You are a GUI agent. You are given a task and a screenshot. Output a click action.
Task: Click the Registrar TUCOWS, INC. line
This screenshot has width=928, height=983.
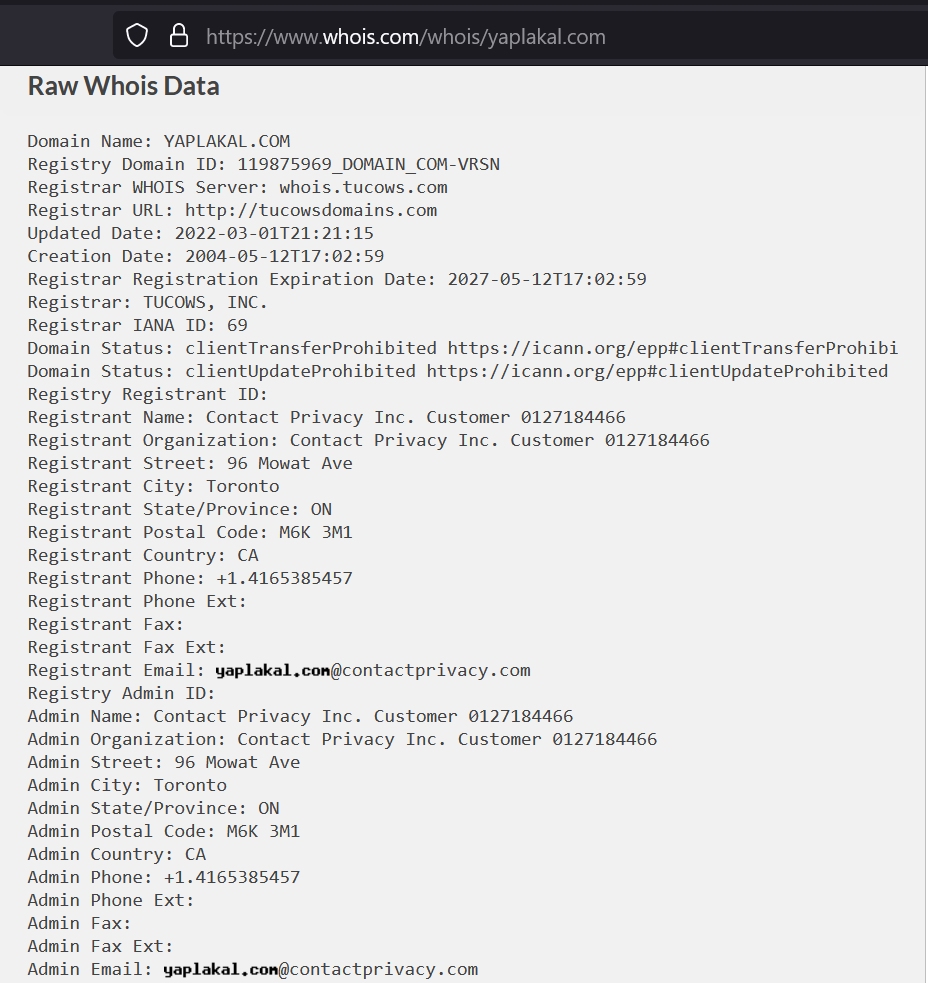point(147,302)
